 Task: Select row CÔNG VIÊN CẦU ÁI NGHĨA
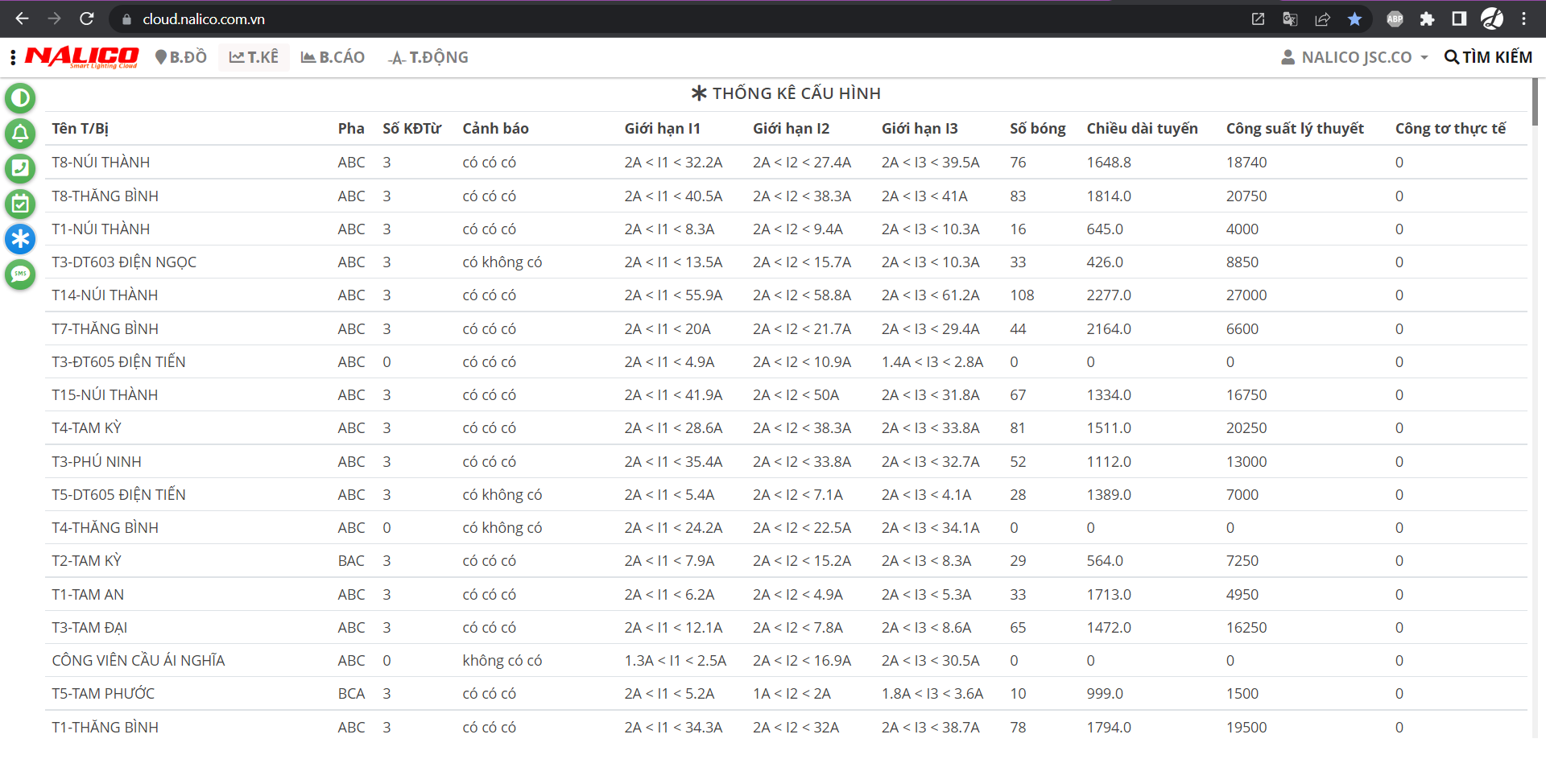click(x=786, y=661)
